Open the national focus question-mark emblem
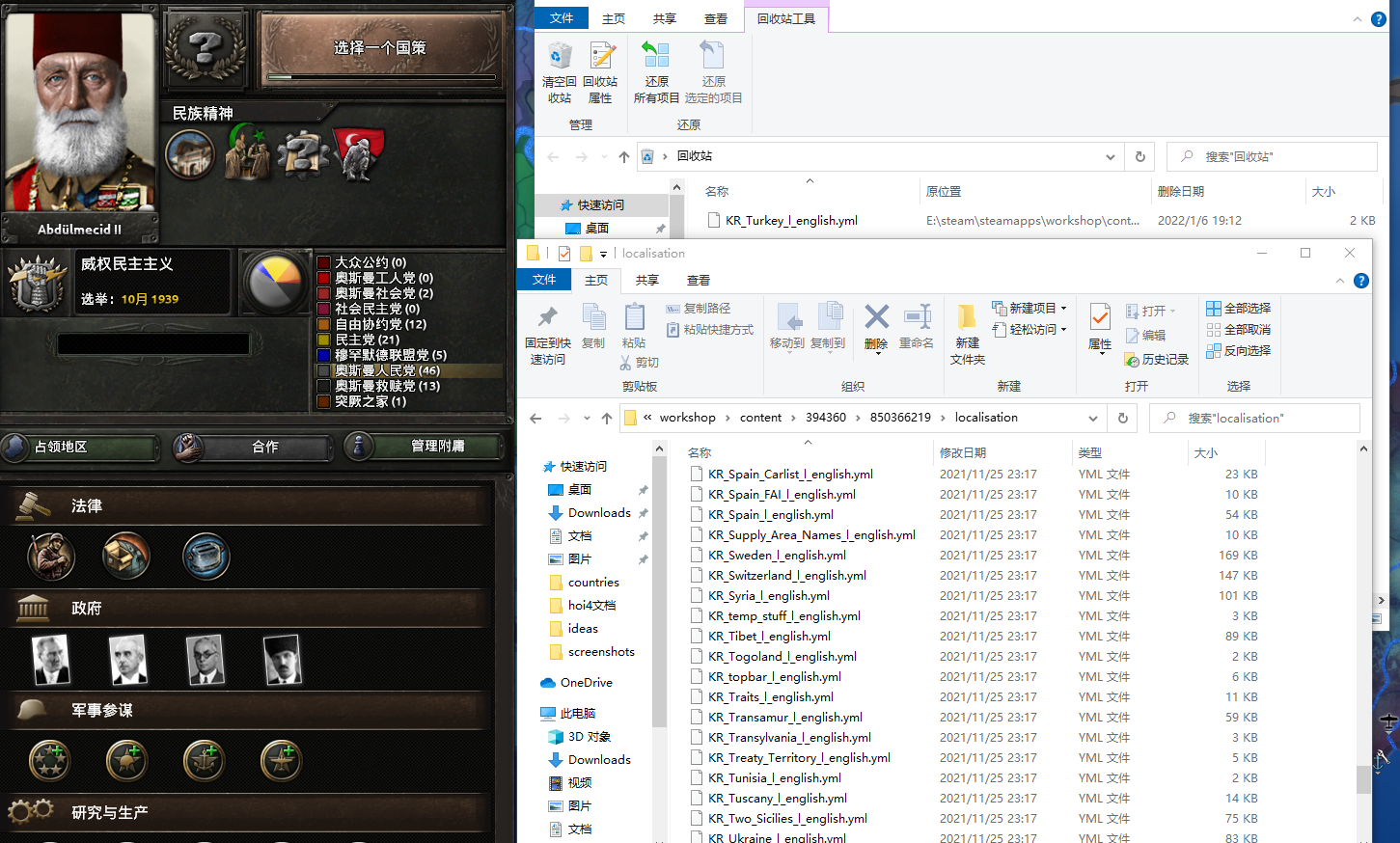This screenshot has width=1400, height=843. pos(206,47)
